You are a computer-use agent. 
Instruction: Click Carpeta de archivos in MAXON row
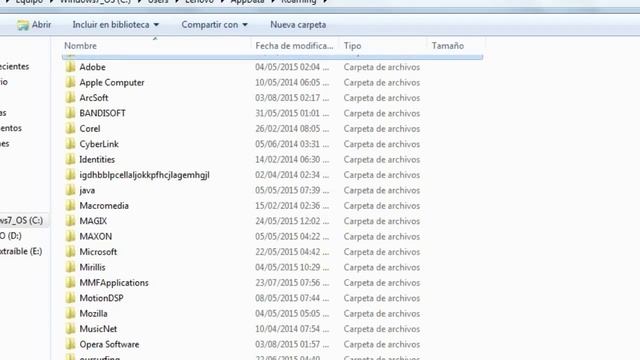pos(382,236)
